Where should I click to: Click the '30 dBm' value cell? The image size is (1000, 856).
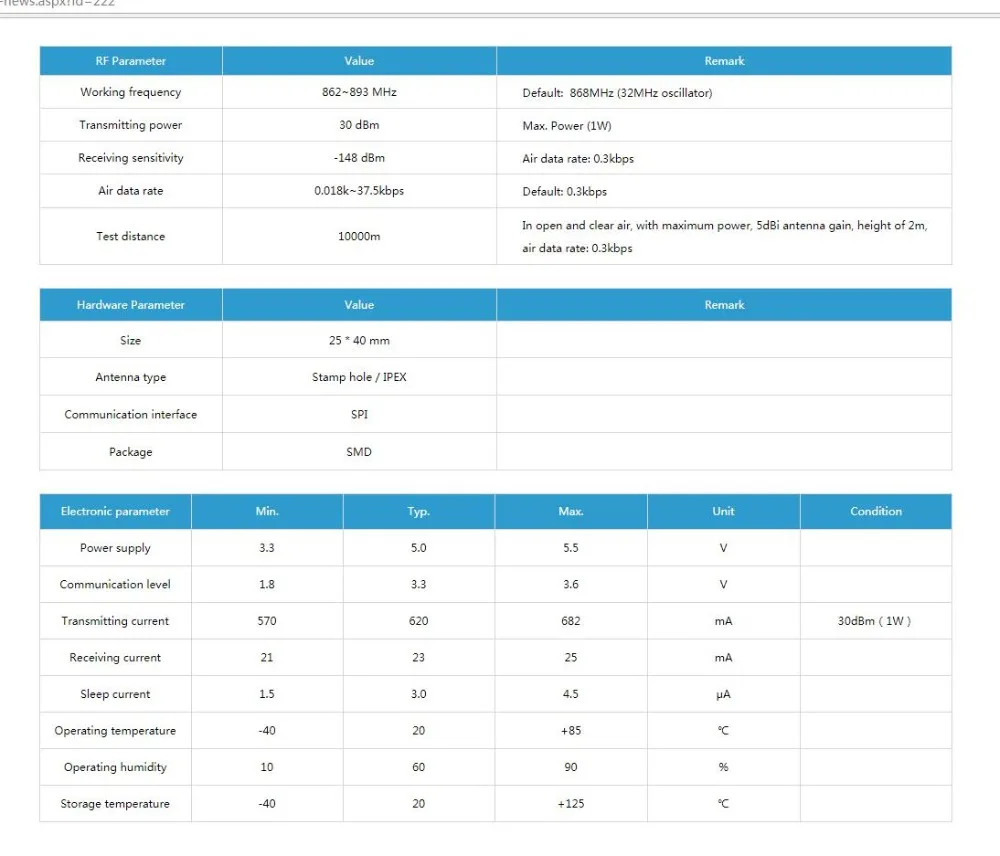(x=359, y=125)
